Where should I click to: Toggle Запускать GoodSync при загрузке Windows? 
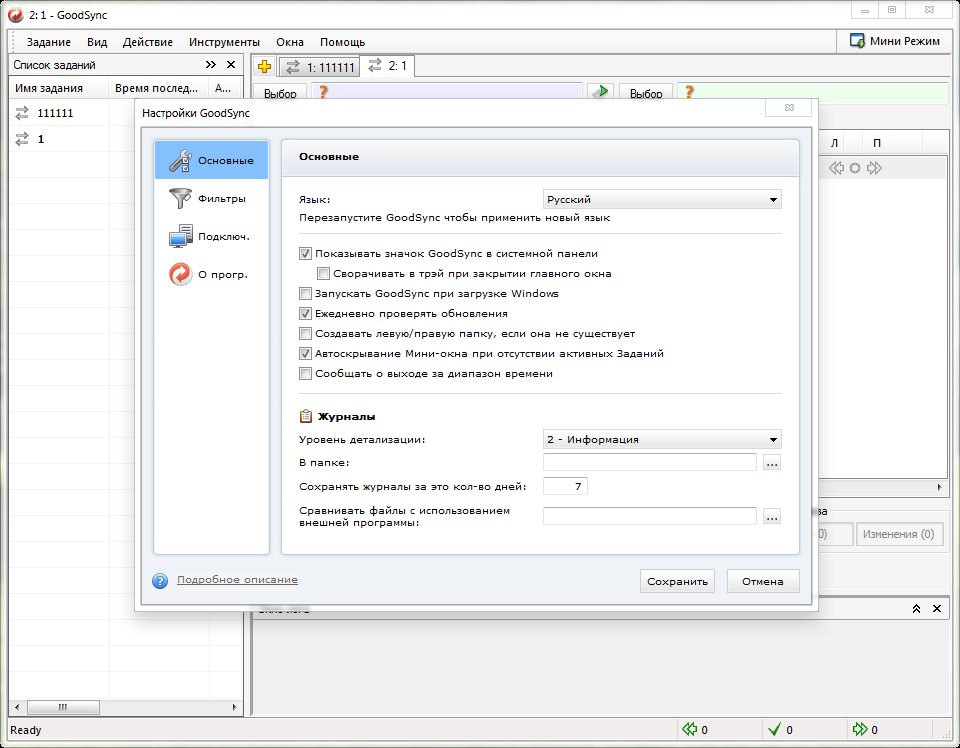point(306,294)
